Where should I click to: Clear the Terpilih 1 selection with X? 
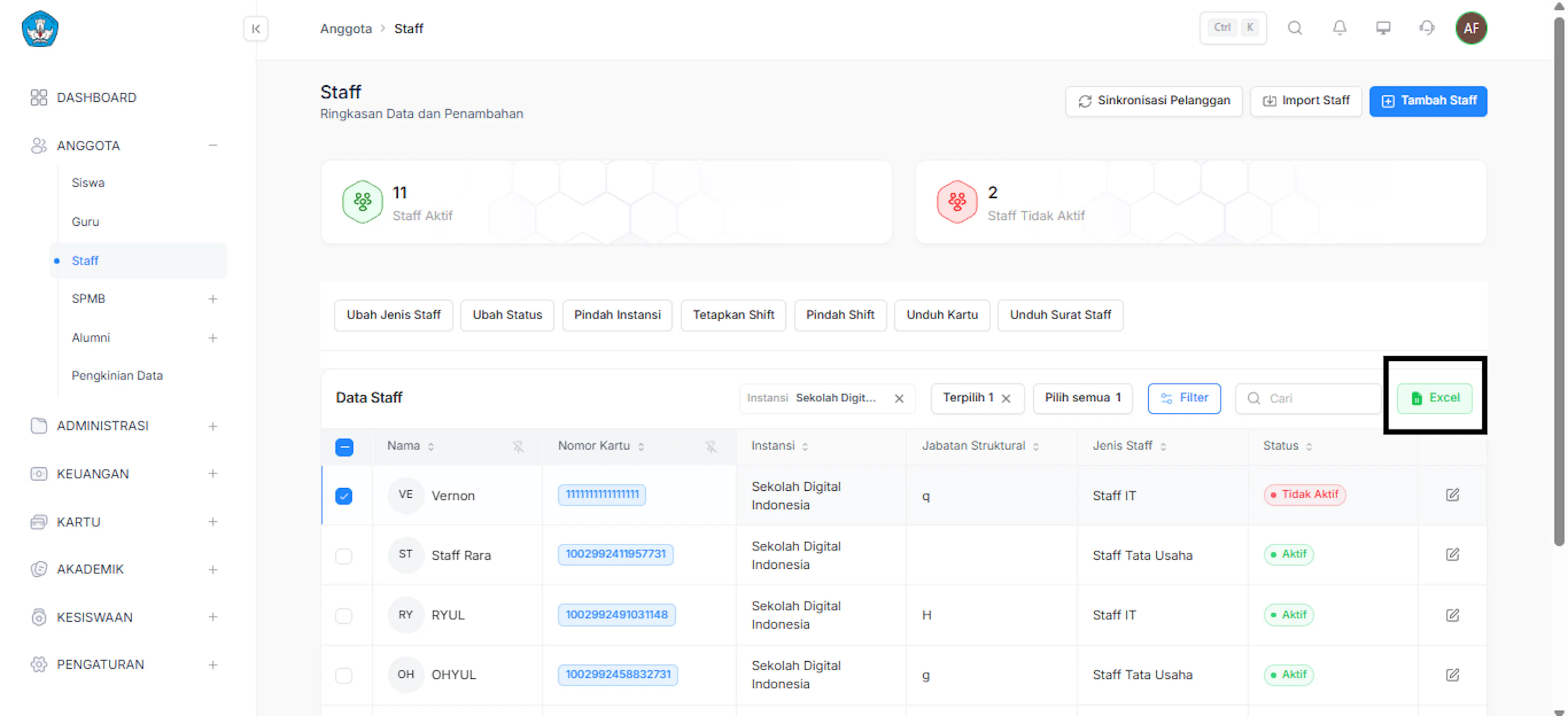[x=1006, y=398]
